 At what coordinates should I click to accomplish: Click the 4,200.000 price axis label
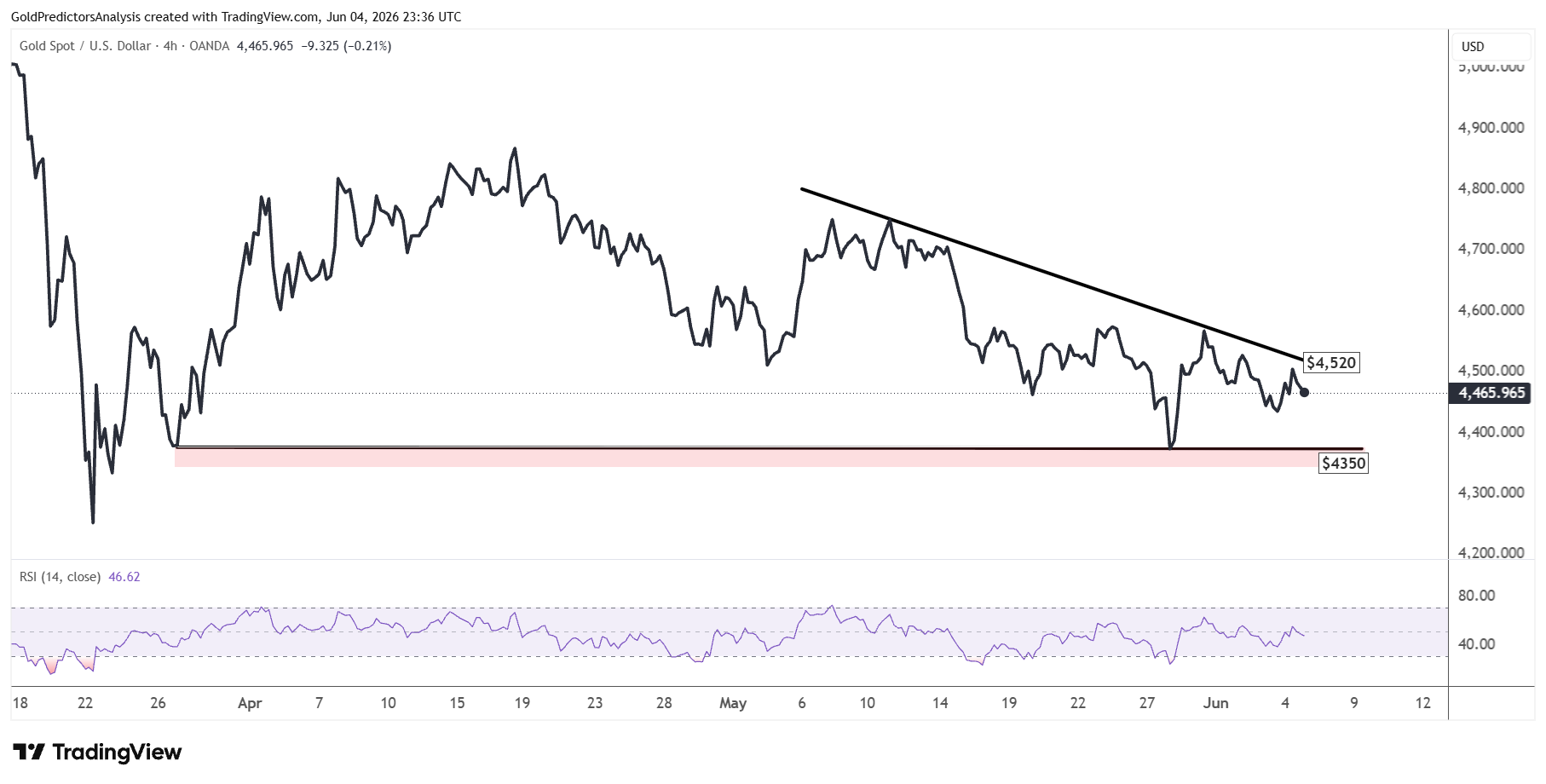[x=1491, y=553]
